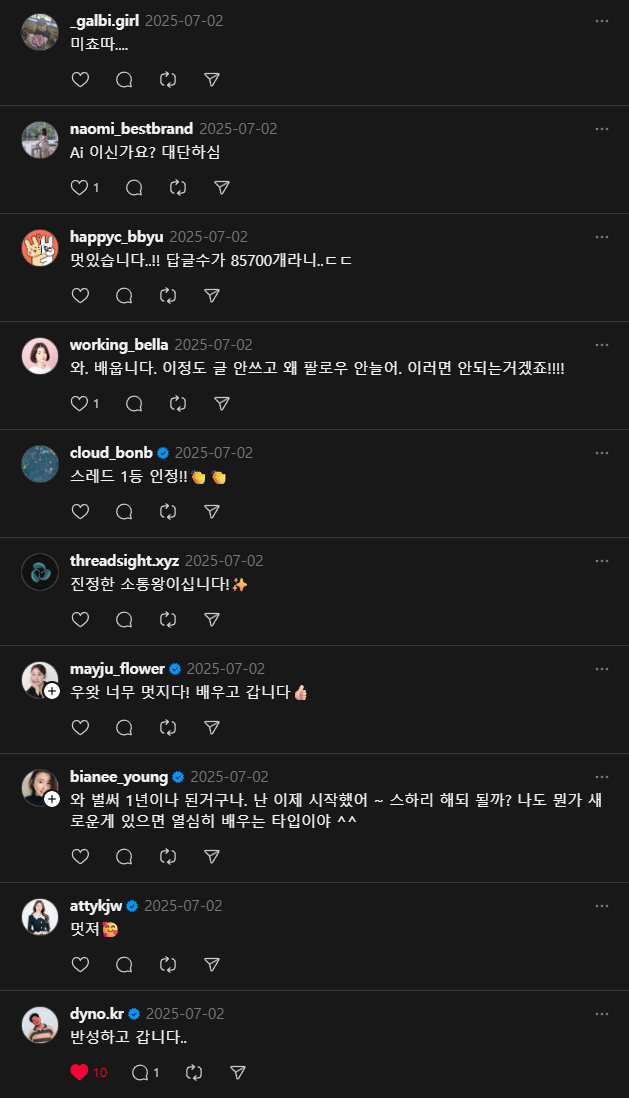The image size is (629, 1098).
Task: Reply to naomi_bestbrand's comment
Action: (x=134, y=188)
